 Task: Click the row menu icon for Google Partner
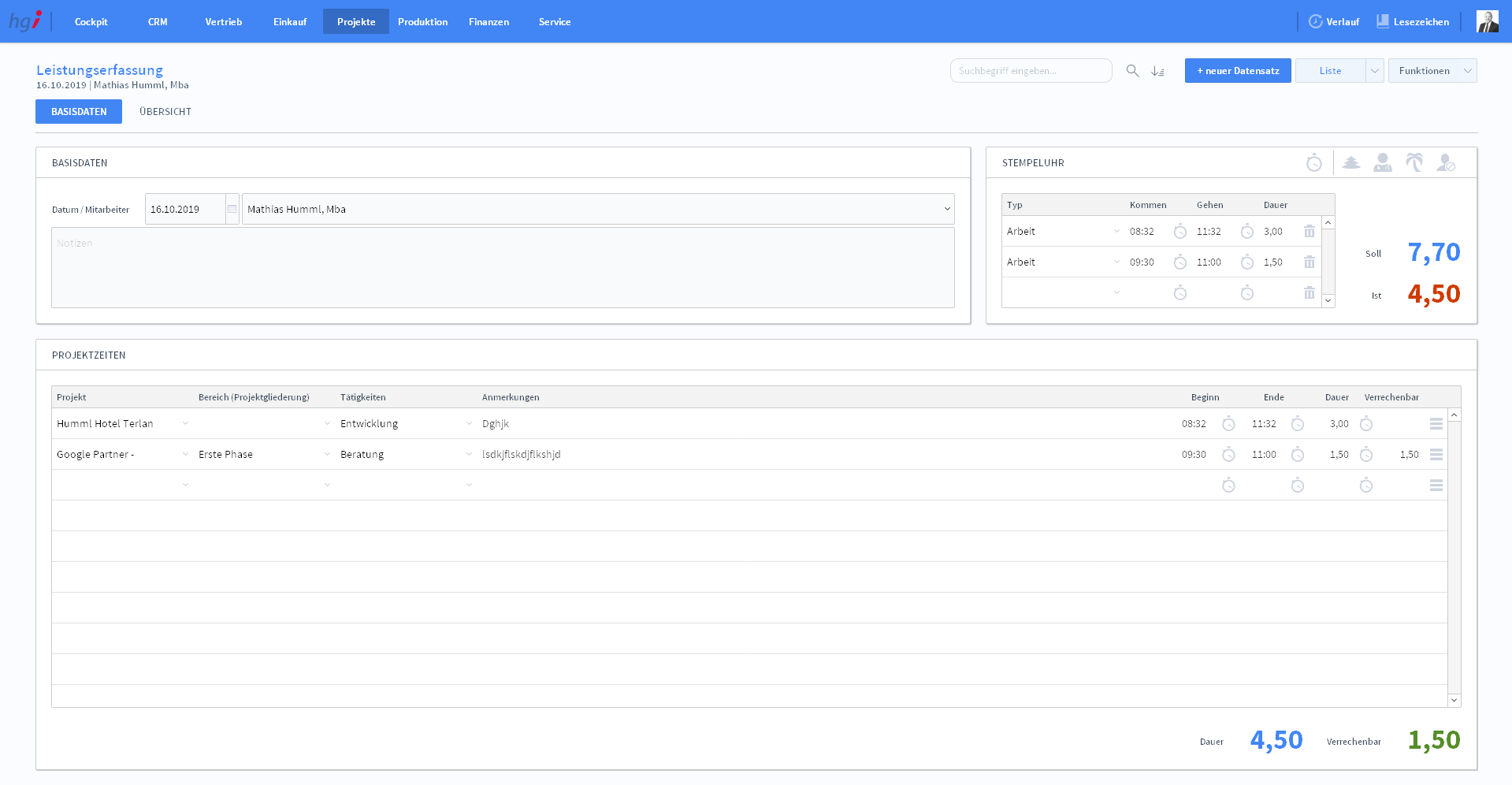point(1436,455)
